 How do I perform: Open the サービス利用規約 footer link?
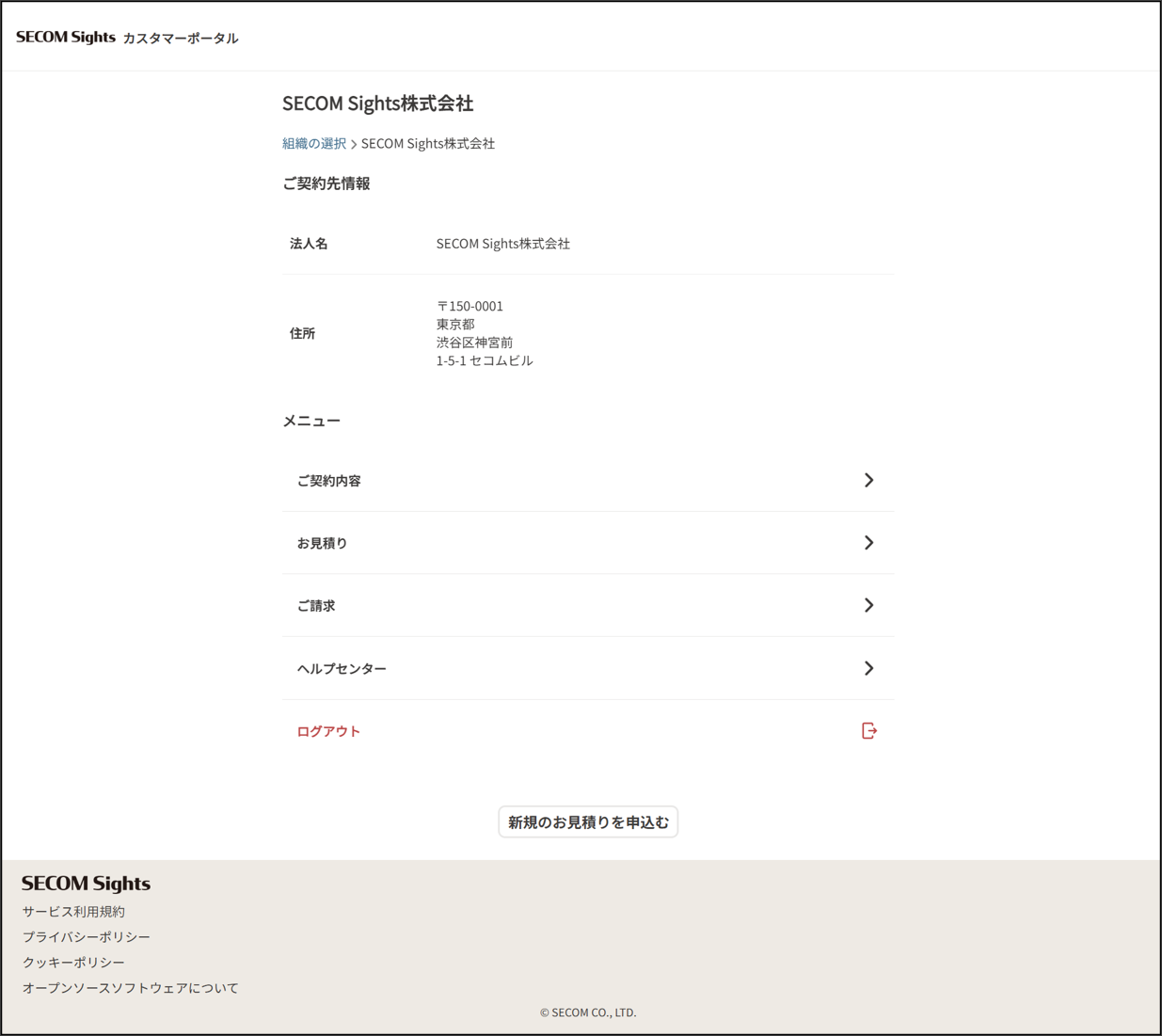tap(73, 912)
